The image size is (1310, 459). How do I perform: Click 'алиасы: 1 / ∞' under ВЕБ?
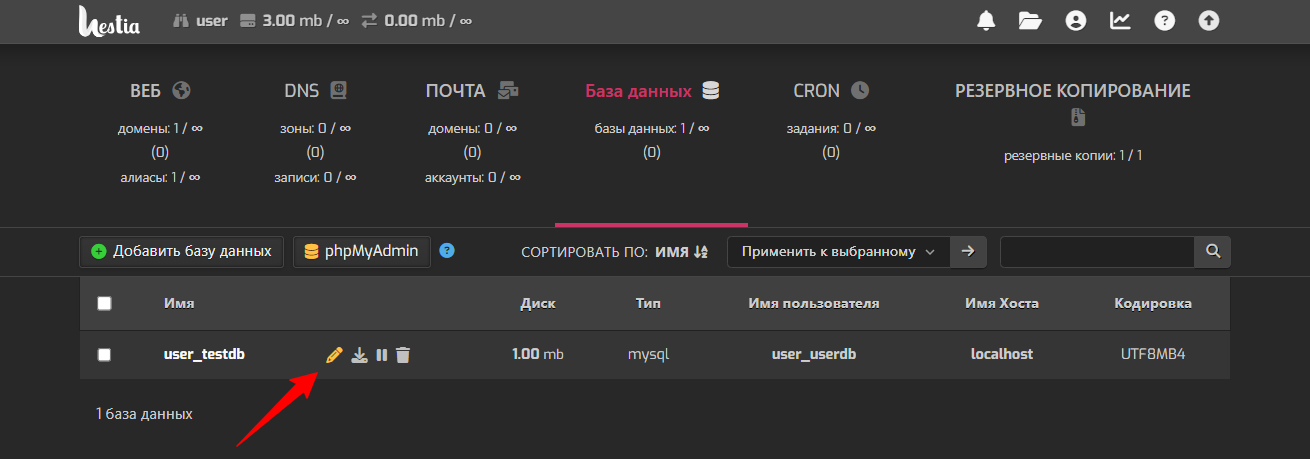(x=160, y=177)
